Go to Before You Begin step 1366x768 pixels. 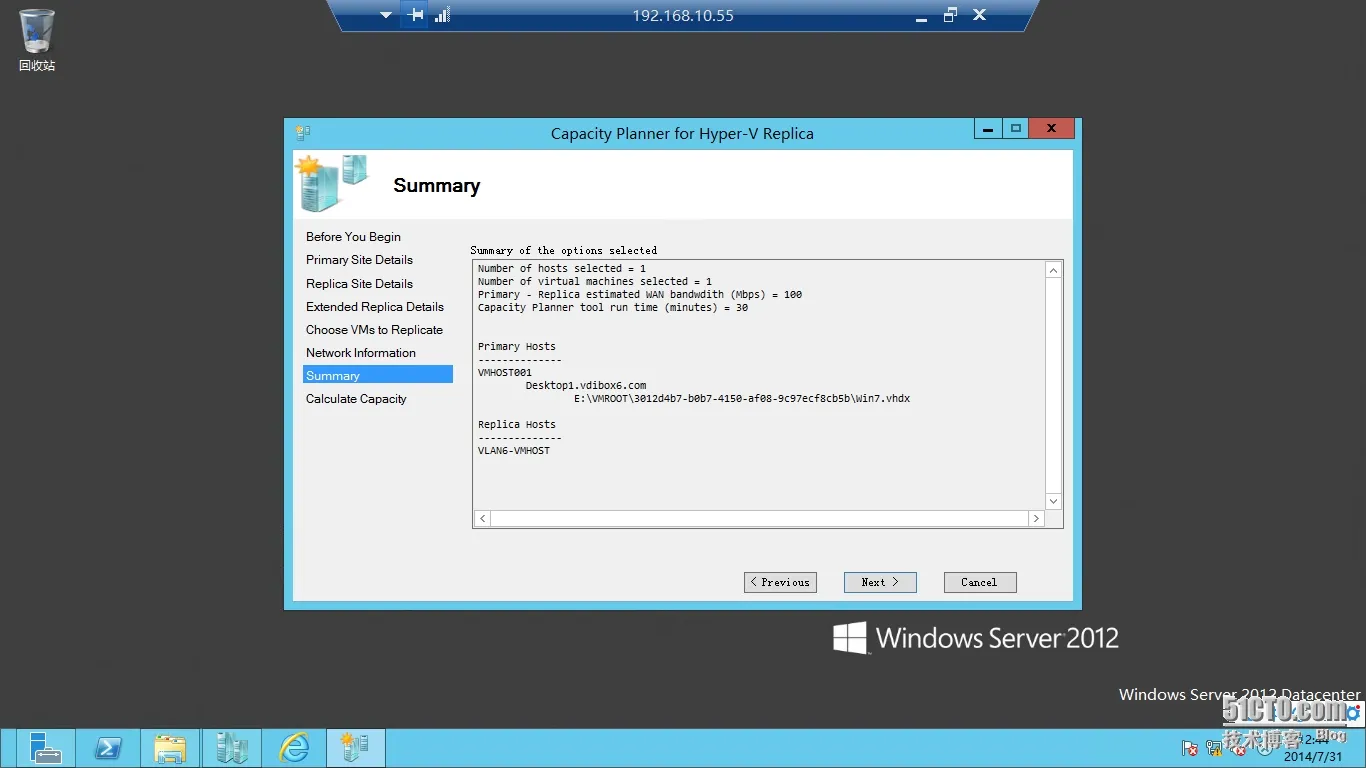tap(353, 237)
